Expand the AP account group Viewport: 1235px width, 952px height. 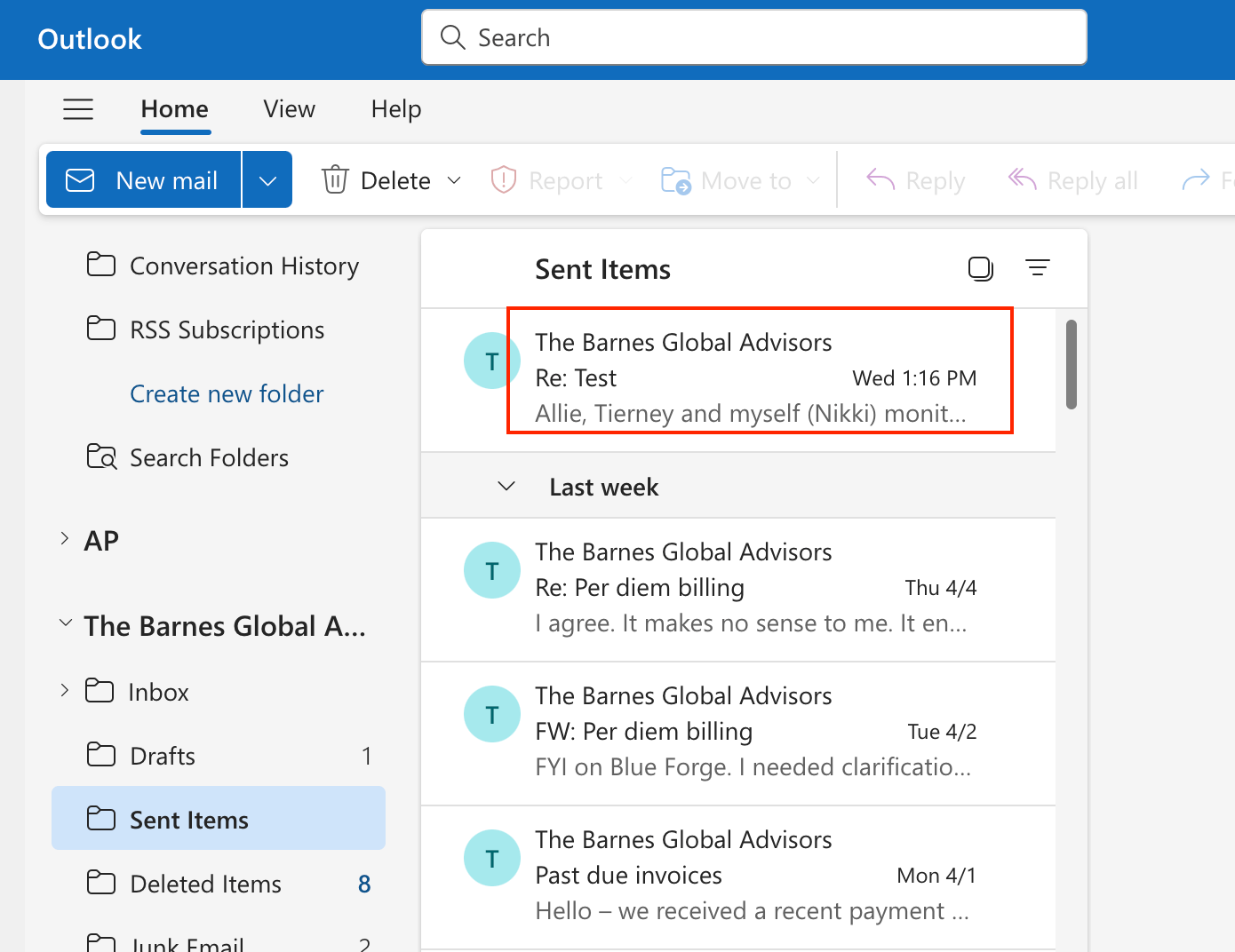[64, 538]
